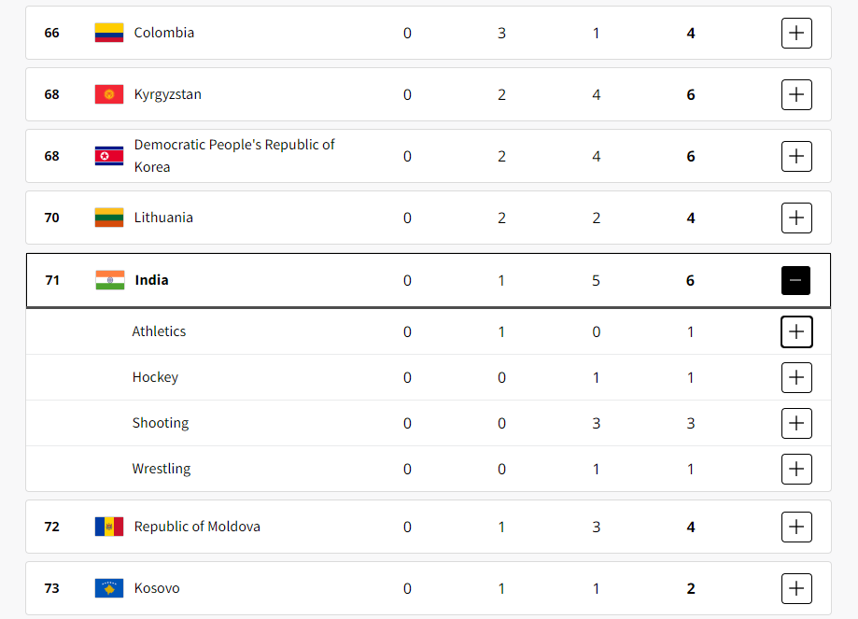Image resolution: width=858 pixels, height=619 pixels.
Task: Select the India country name
Action: (x=152, y=280)
